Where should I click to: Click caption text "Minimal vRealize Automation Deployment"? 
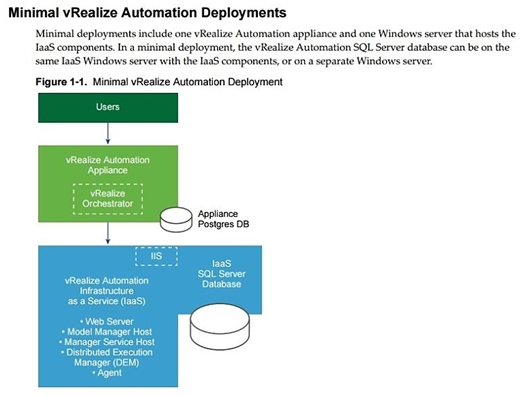188,82
